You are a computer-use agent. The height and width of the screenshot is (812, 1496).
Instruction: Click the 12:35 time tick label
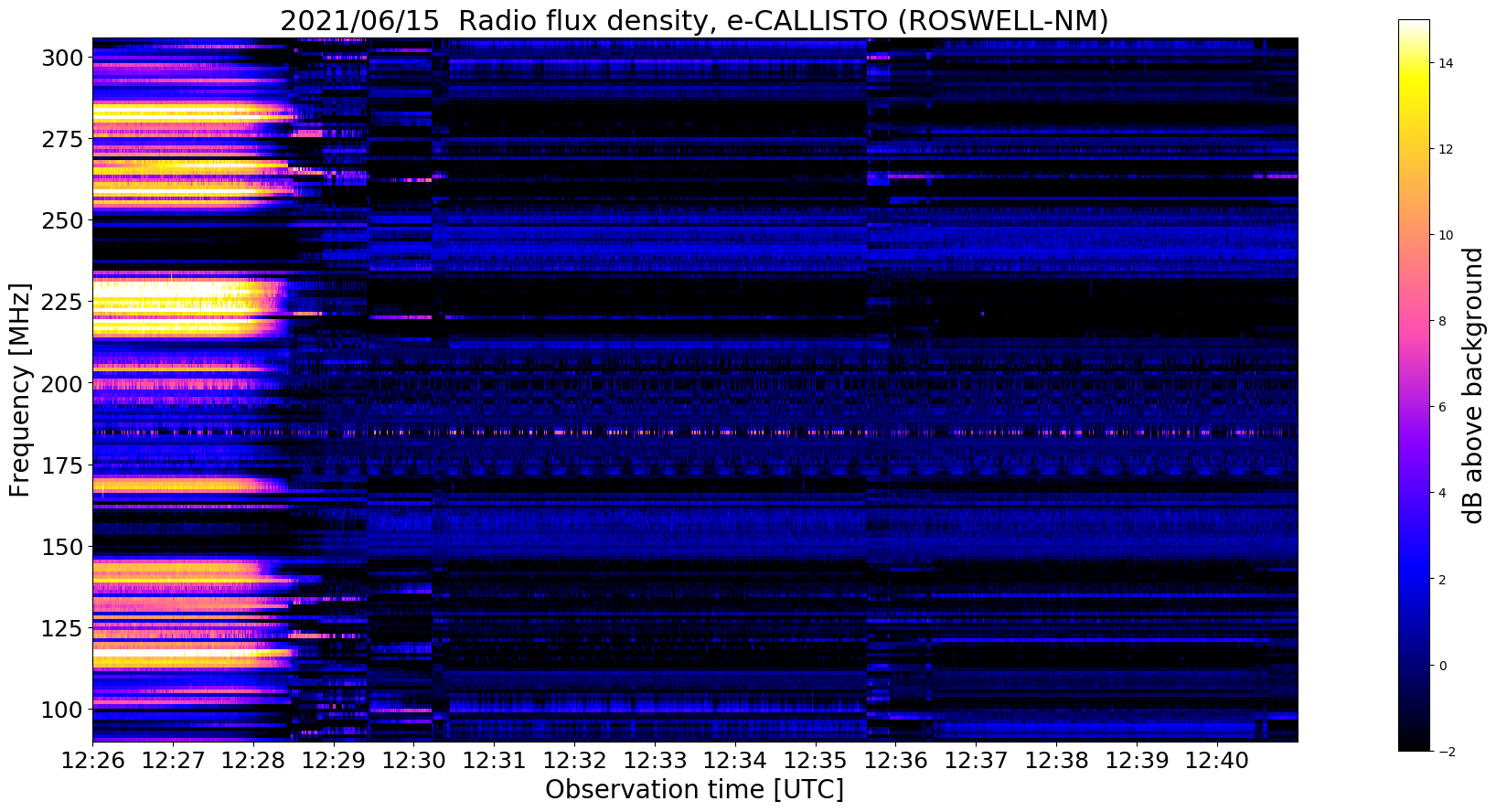pyautogui.click(x=816, y=760)
